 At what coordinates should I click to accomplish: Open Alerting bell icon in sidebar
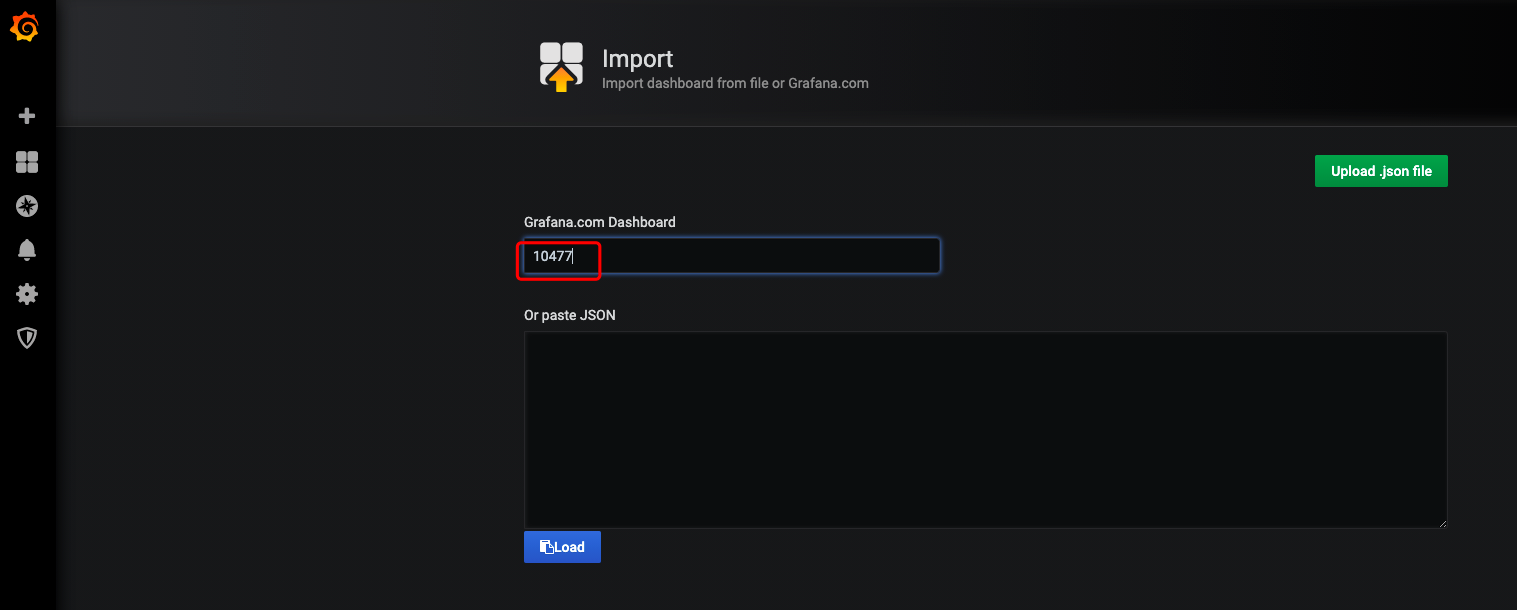pos(27,250)
